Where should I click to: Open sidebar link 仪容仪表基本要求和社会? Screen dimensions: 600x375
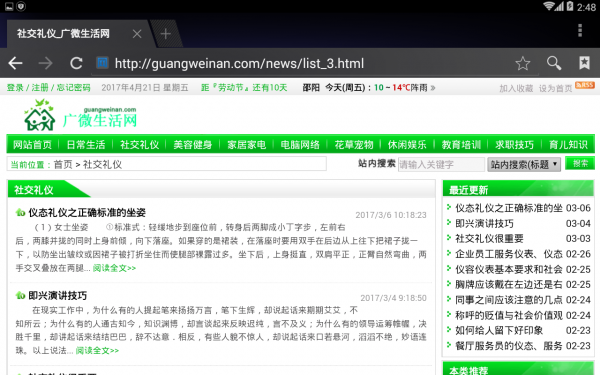pos(509,269)
